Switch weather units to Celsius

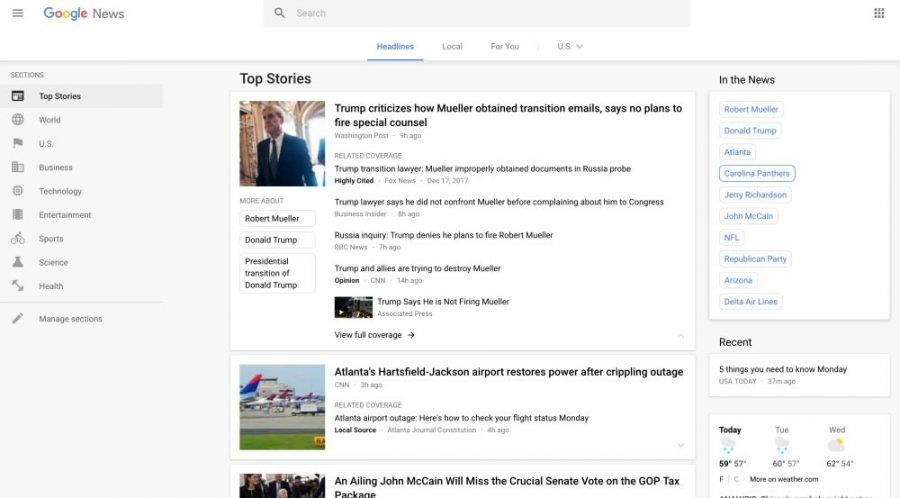coord(737,479)
